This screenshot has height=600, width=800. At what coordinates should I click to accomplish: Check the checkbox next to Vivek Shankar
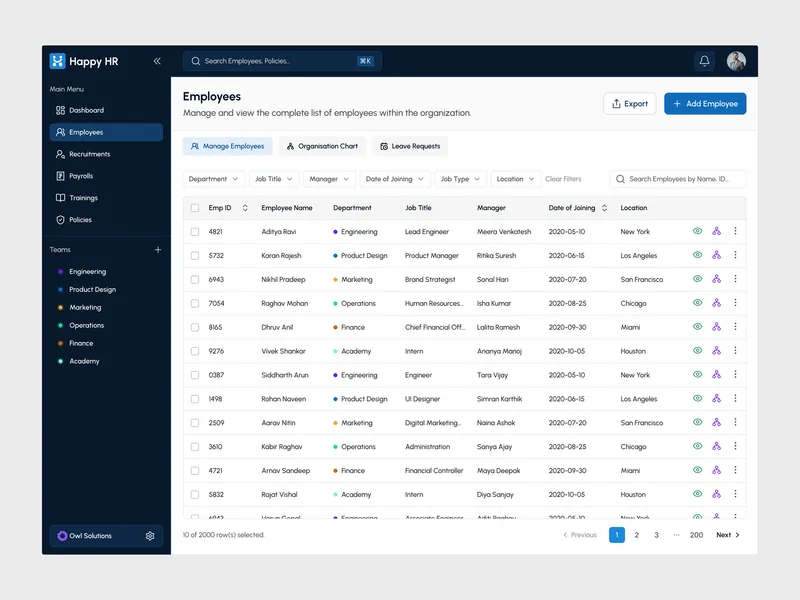(x=194, y=351)
